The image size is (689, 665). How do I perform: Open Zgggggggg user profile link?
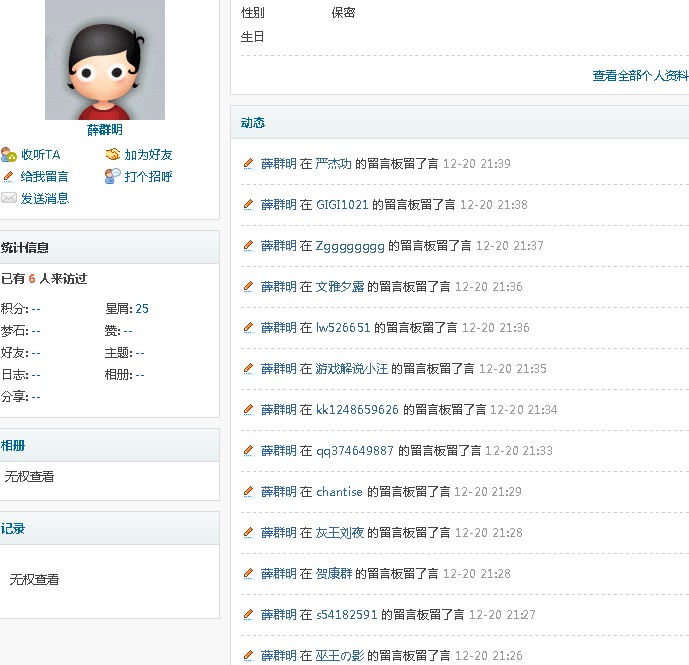pyautogui.click(x=350, y=246)
